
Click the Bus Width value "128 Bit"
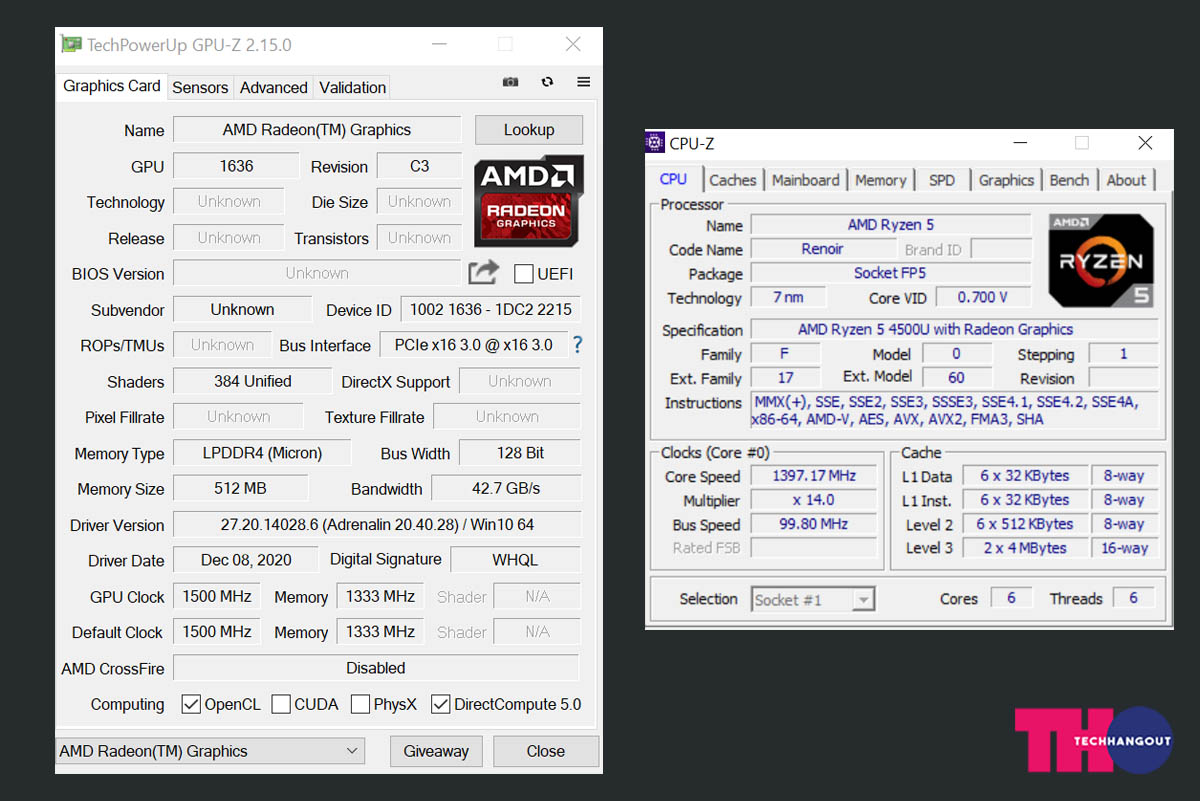[x=521, y=453]
